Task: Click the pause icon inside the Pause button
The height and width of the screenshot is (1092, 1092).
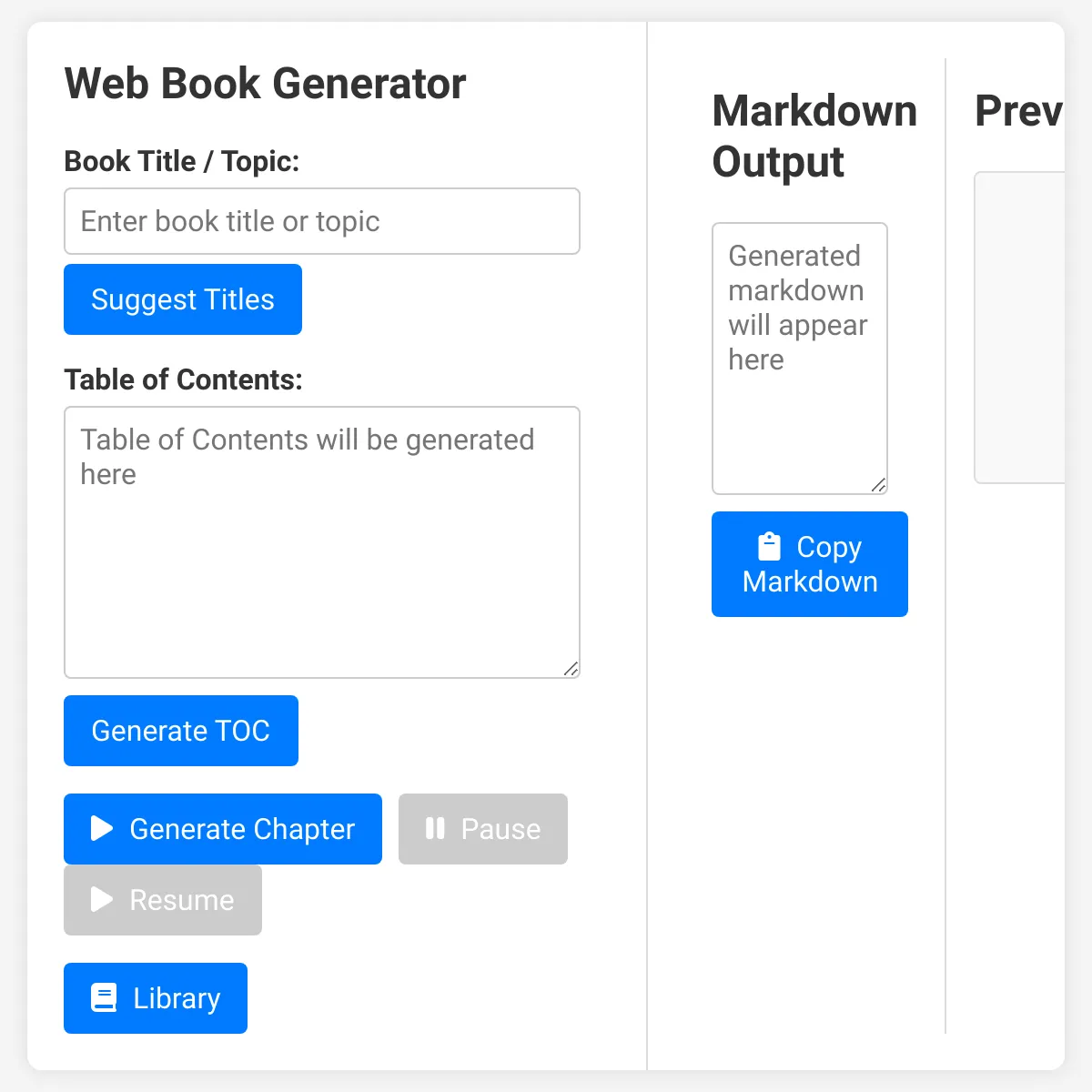Action: click(434, 829)
